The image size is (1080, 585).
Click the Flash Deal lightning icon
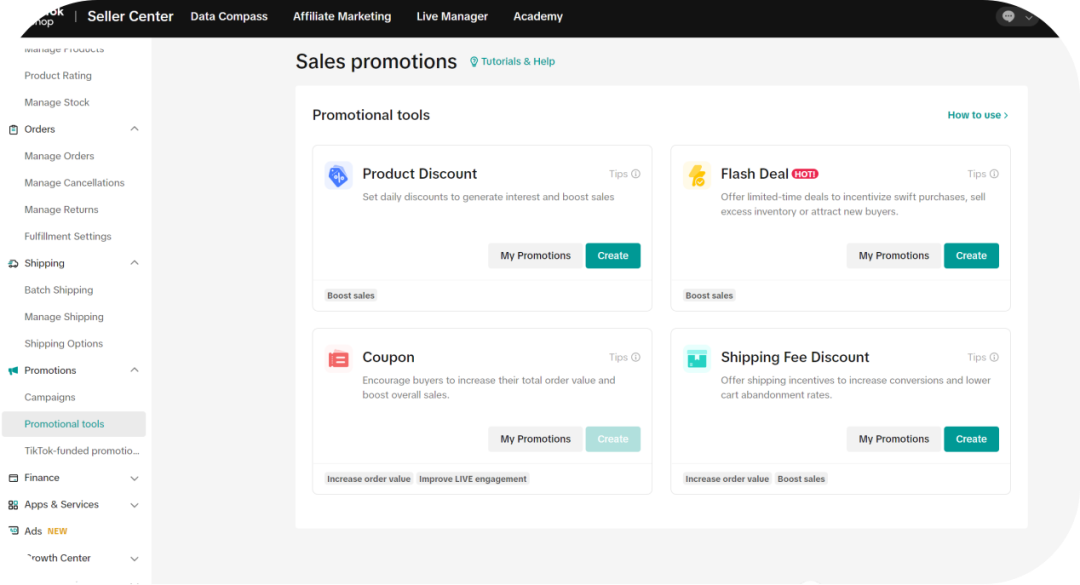(697, 176)
